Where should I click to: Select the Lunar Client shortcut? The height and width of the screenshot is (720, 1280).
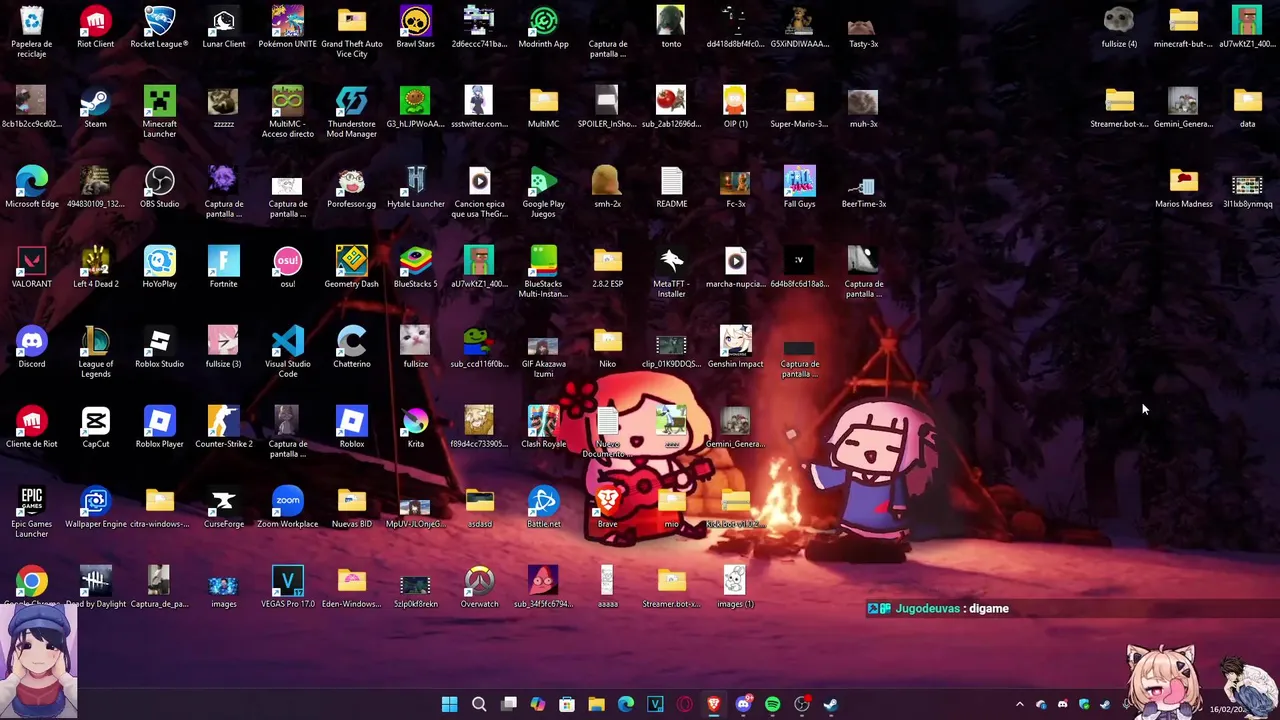[x=224, y=27]
